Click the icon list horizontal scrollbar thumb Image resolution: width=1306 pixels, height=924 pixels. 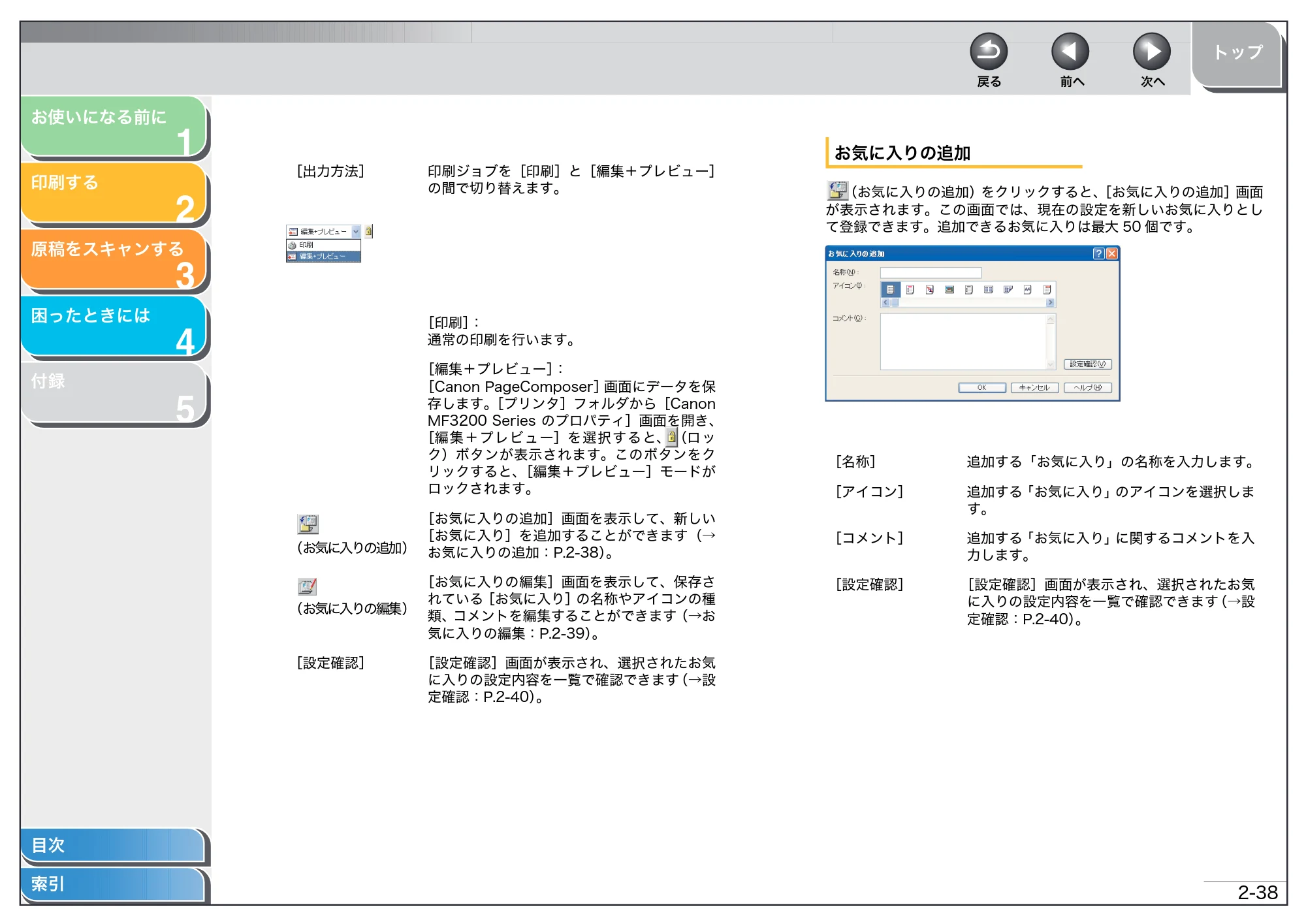(x=895, y=303)
